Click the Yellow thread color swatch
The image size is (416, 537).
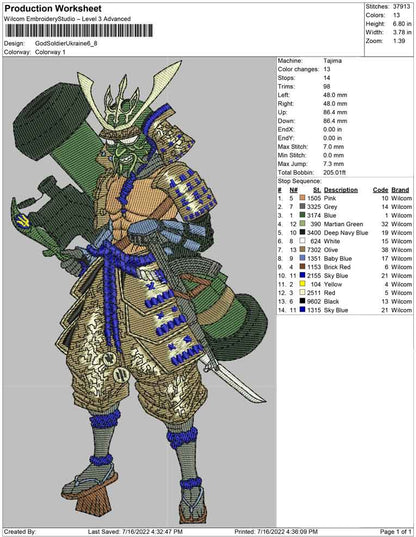[x=302, y=284]
